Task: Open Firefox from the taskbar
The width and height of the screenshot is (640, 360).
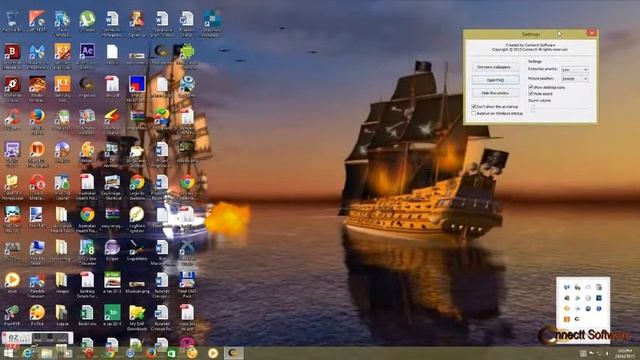Action: click(151, 353)
